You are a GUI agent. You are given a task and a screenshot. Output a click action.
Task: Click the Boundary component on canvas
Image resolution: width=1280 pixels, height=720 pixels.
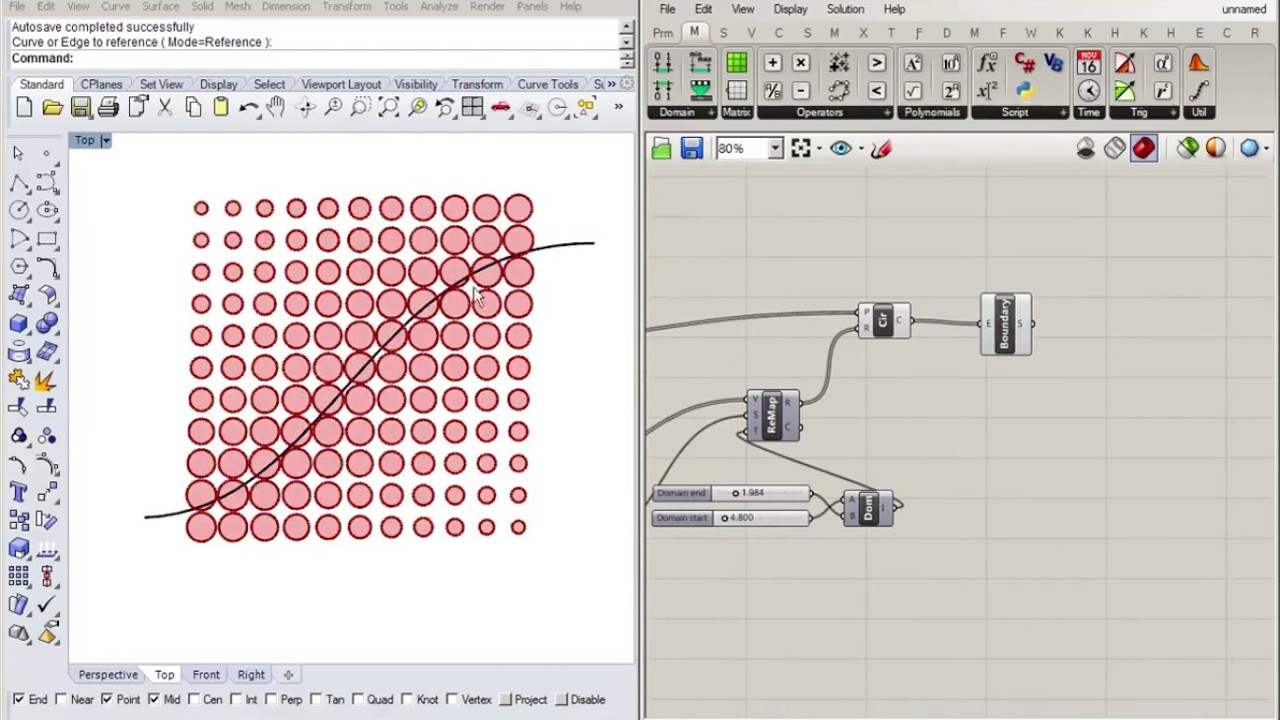tap(1006, 324)
